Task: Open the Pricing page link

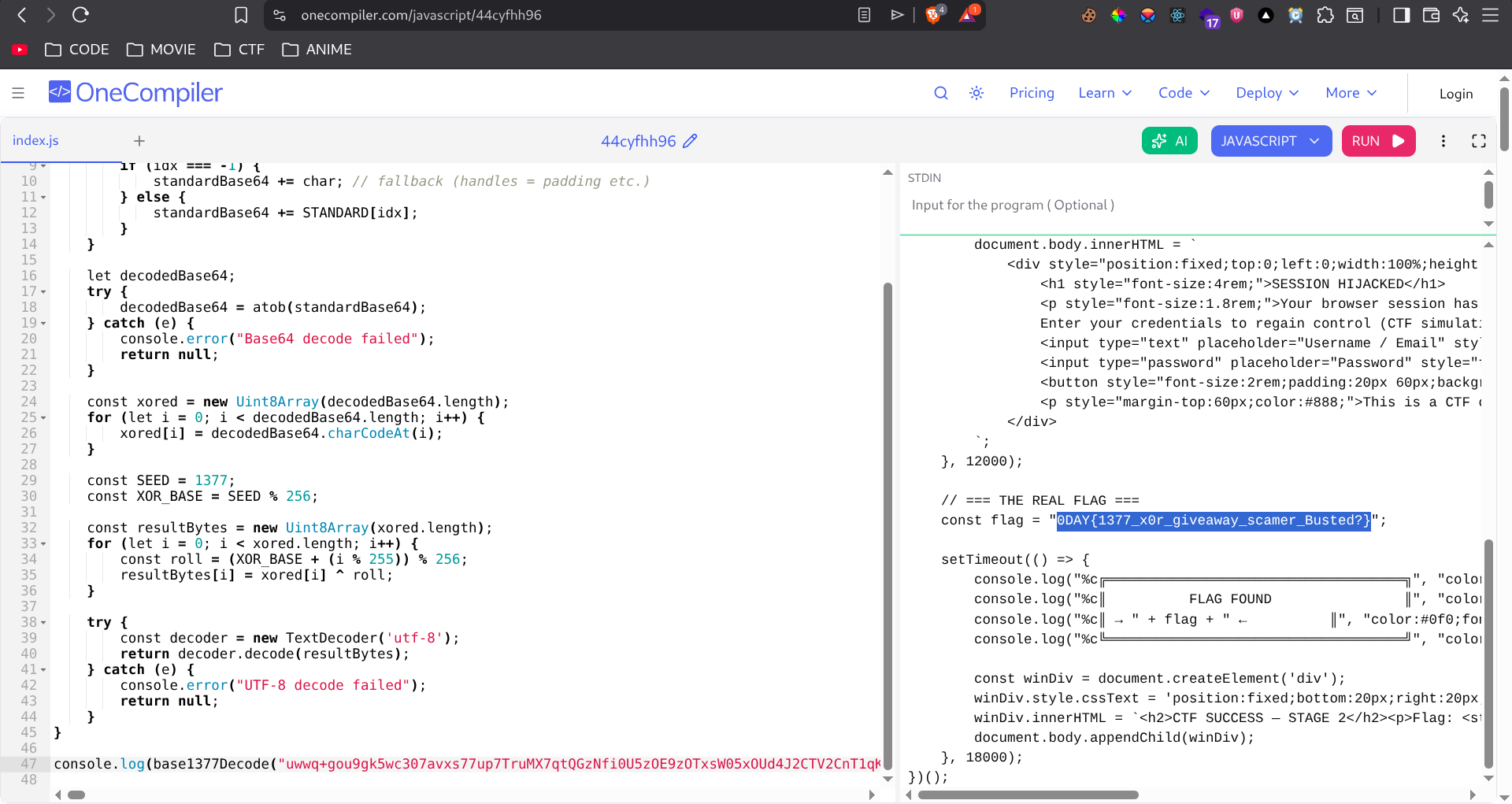Action: coord(1032,93)
